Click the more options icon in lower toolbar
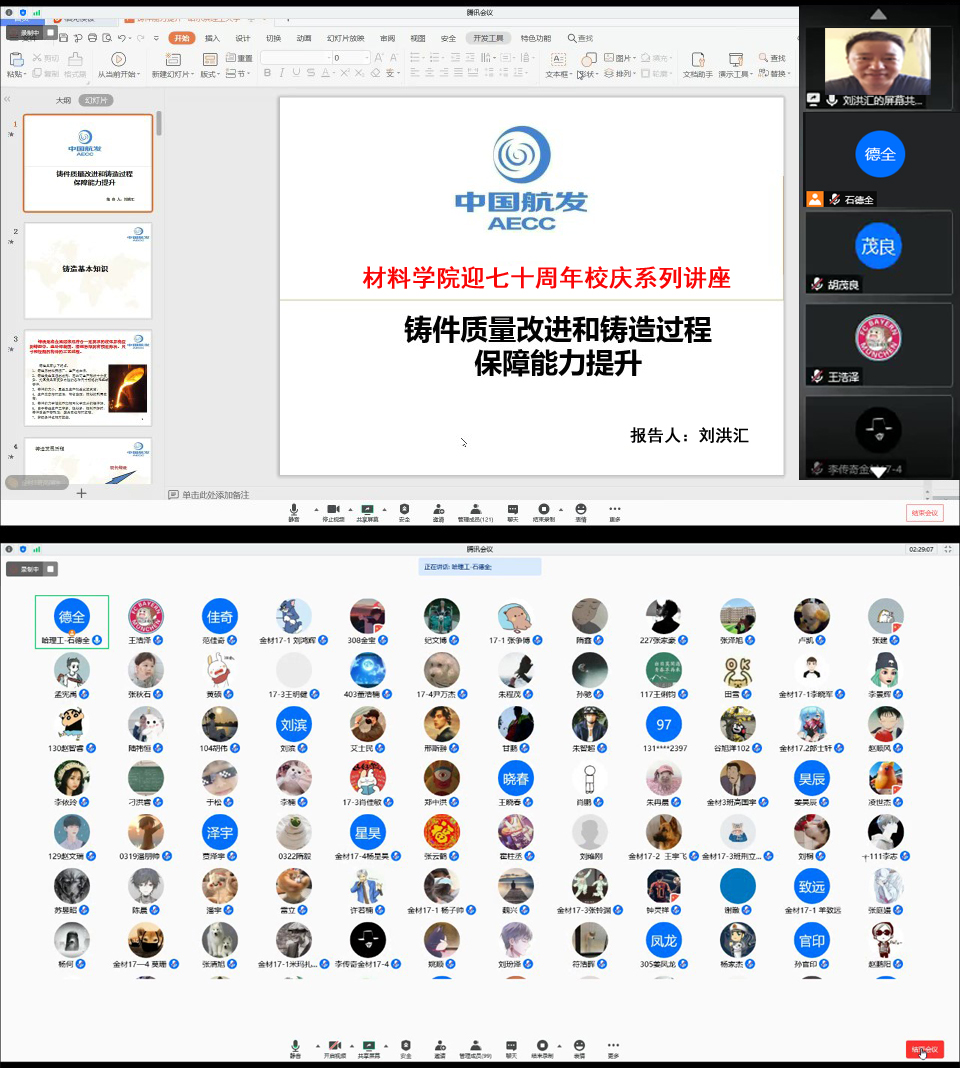 click(x=613, y=1046)
